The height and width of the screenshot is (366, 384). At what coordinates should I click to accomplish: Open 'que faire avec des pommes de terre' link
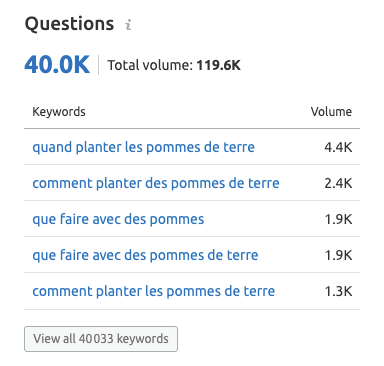click(145, 255)
